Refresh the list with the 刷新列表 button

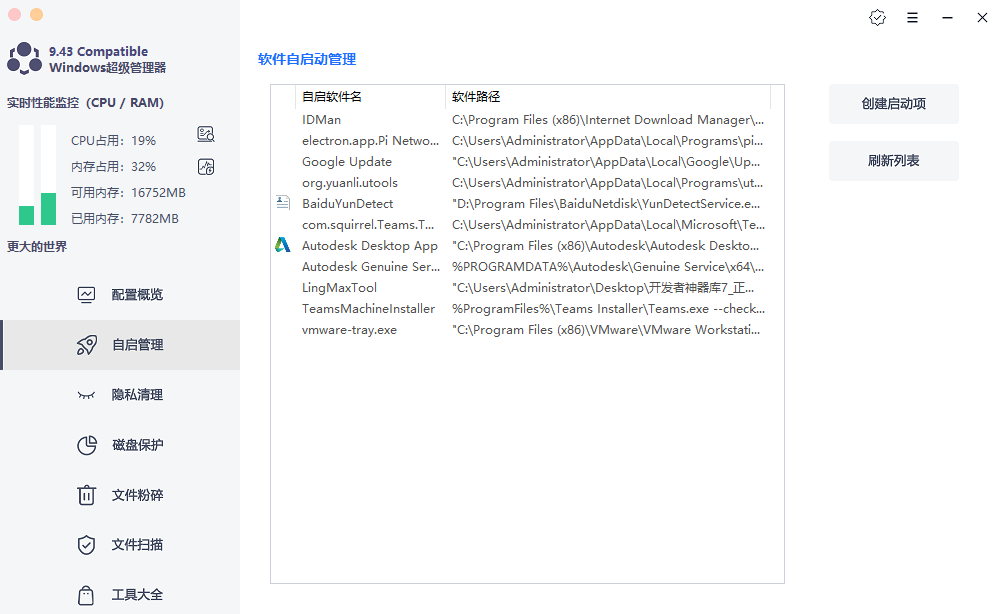[x=893, y=161]
